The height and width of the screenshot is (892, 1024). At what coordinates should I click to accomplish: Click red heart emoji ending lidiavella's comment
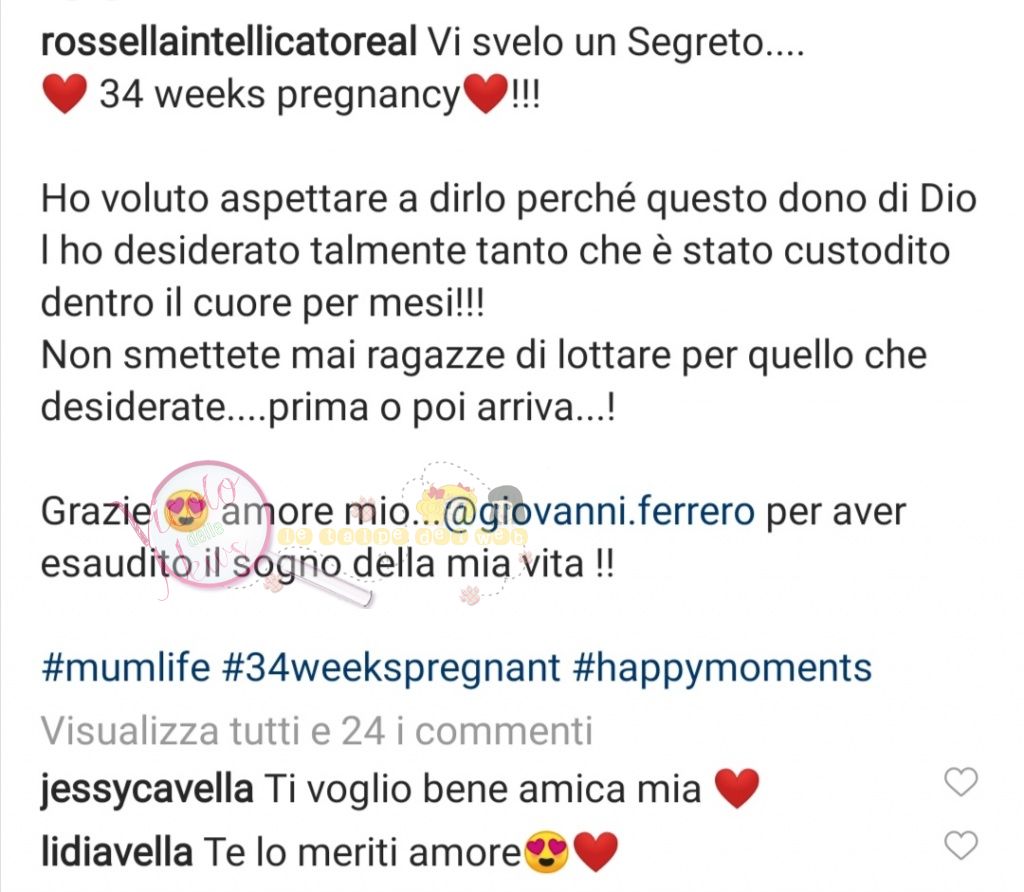(x=596, y=852)
